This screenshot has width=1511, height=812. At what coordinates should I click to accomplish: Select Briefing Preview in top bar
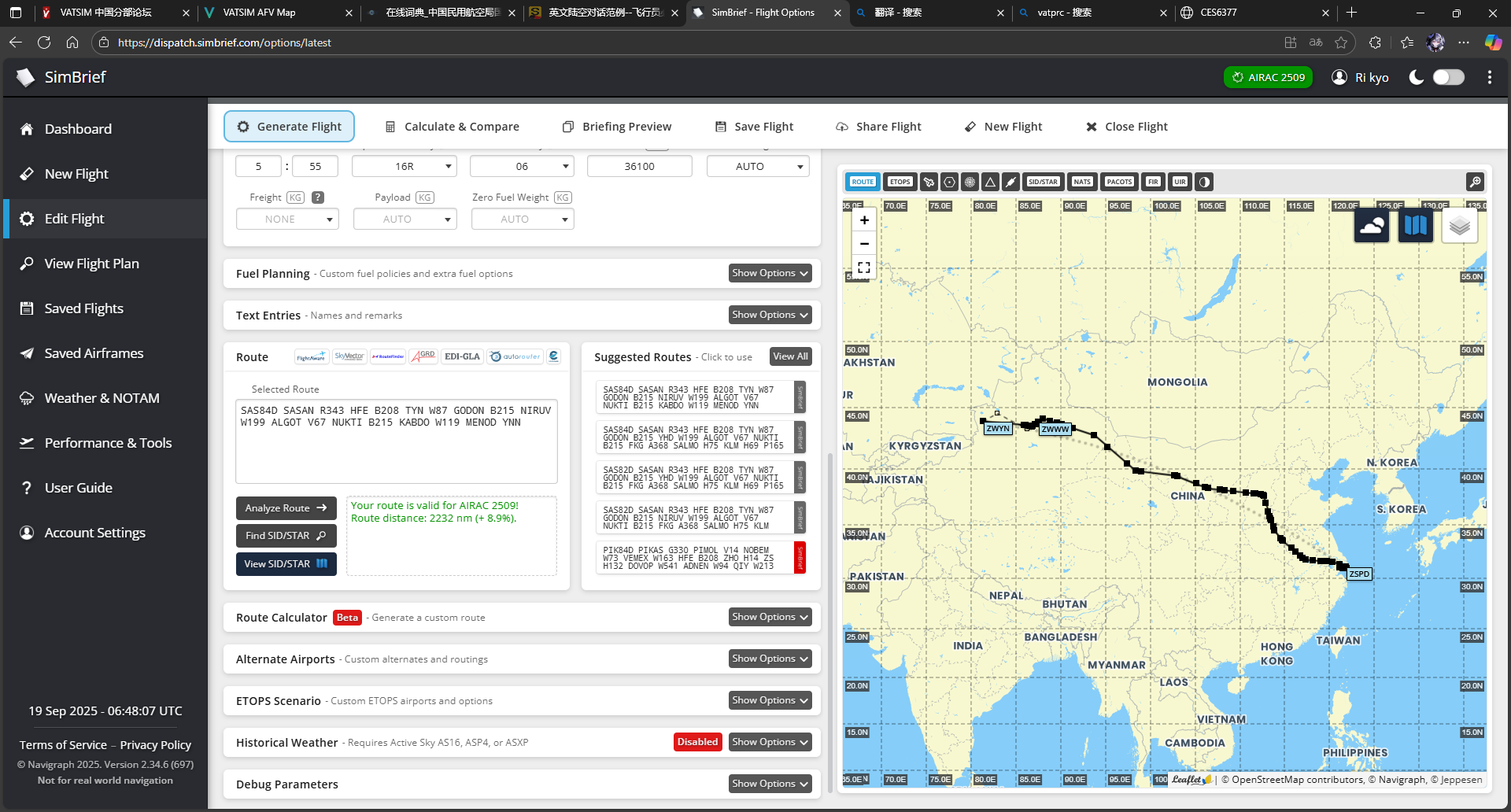[x=617, y=127]
